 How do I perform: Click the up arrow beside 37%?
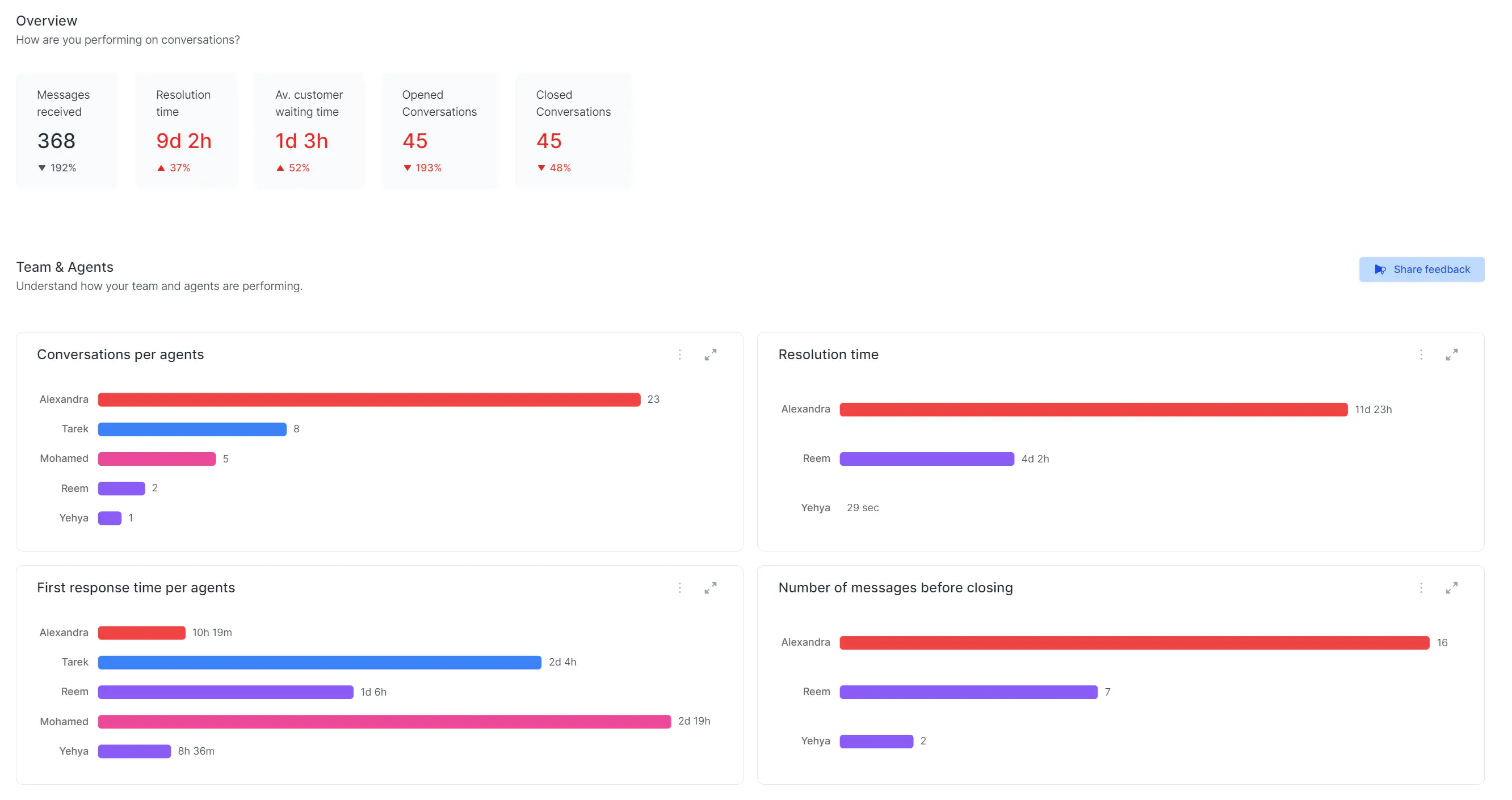[x=161, y=168]
